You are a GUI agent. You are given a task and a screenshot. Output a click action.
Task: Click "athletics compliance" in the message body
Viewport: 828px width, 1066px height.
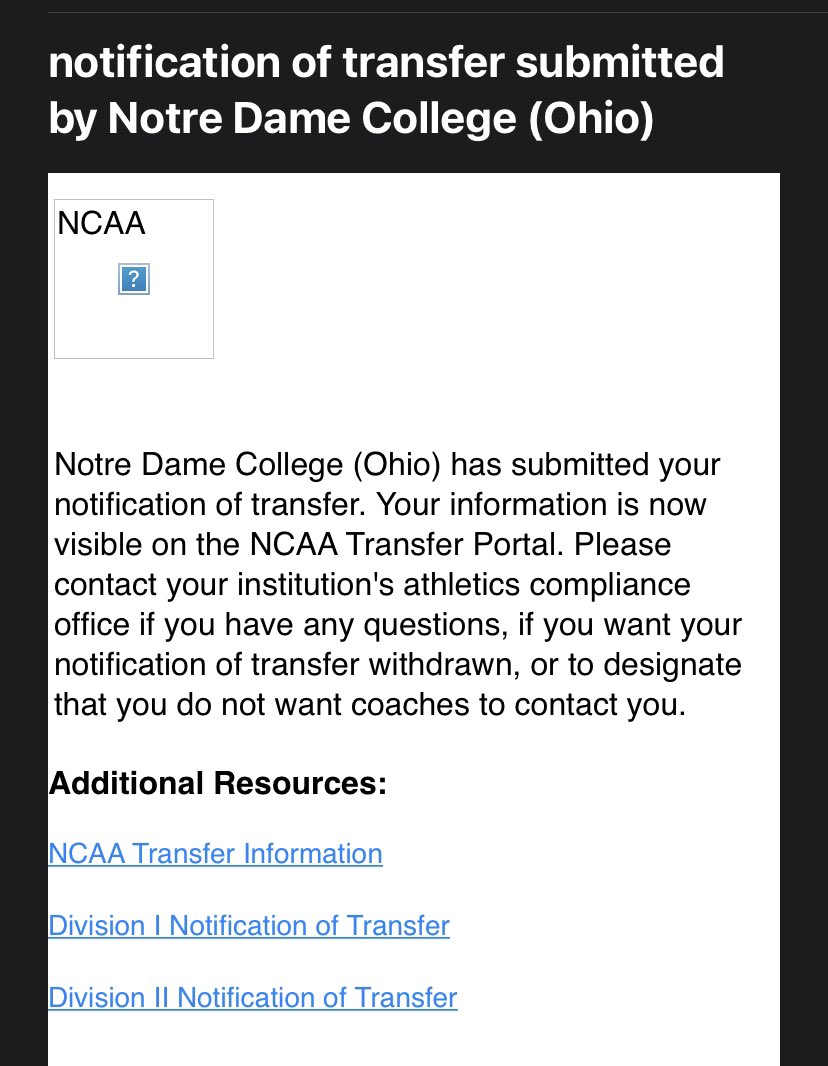coord(547,585)
